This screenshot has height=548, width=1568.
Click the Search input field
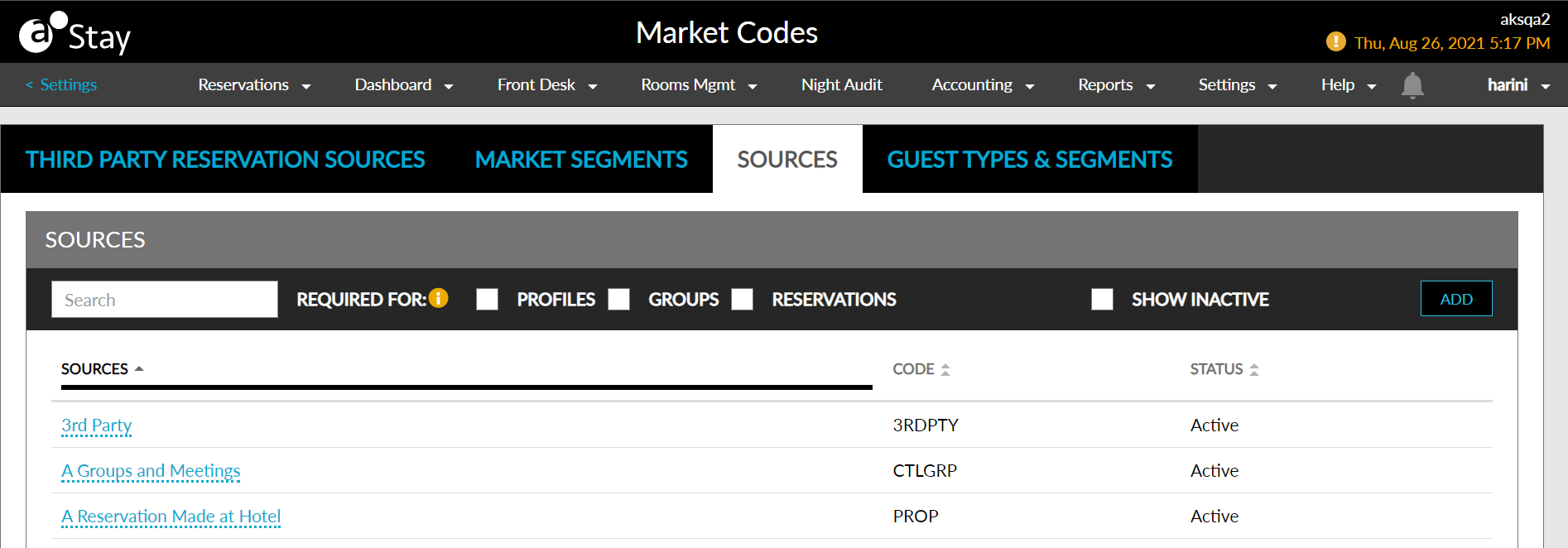pos(165,300)
